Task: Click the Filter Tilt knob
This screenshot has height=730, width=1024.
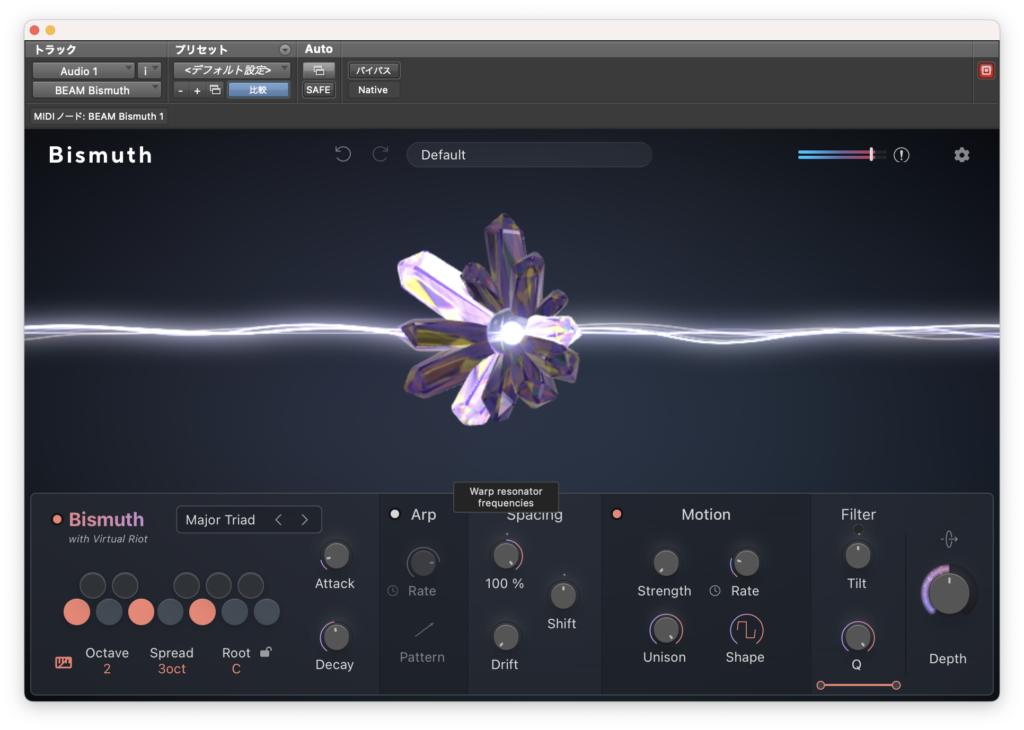Action: 857,555
